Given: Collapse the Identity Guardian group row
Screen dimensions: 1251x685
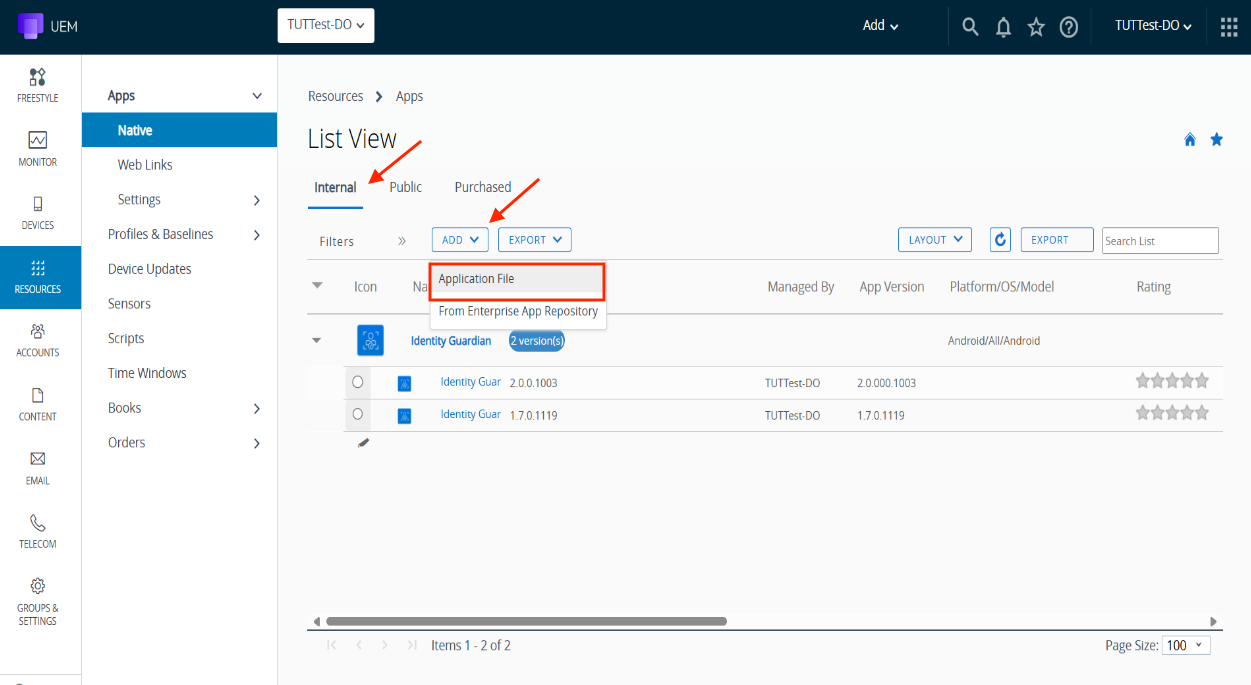Looking at the screenshot, I should [x=317, y=341].
